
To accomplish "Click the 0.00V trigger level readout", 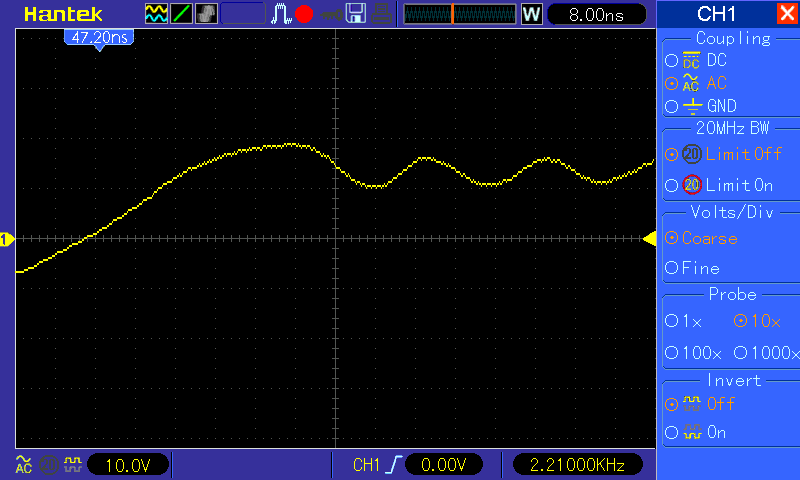I will (443, 465).
